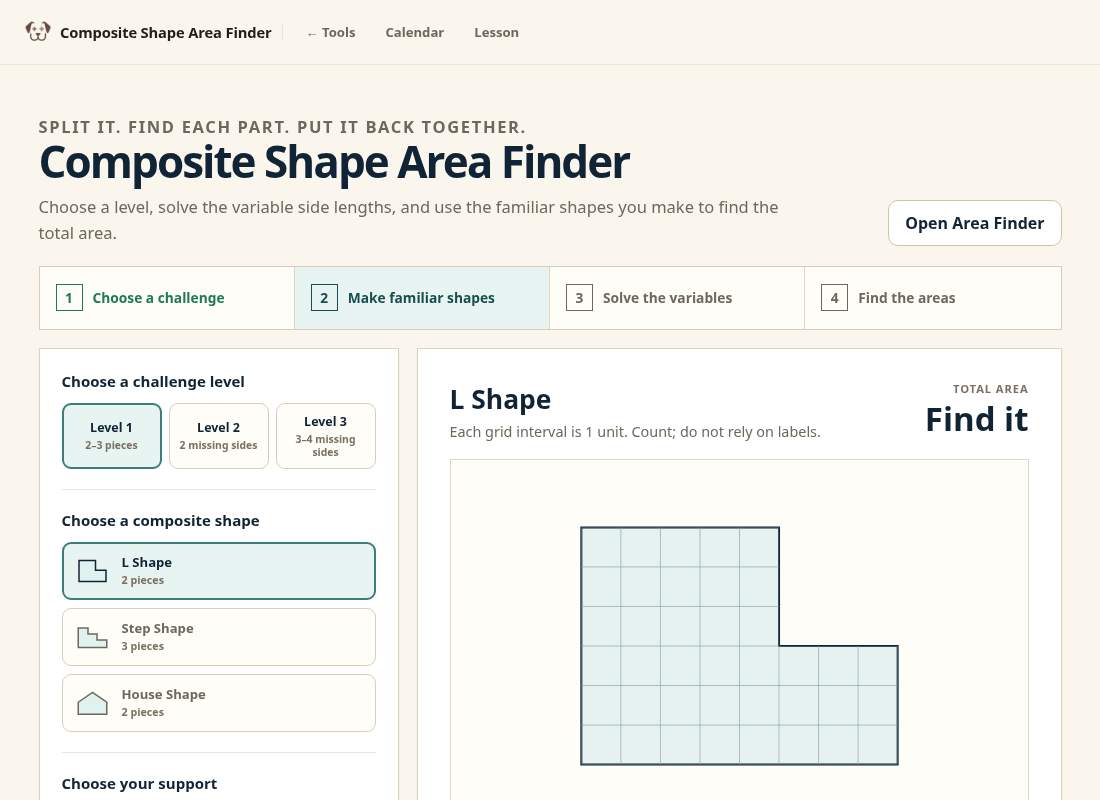Click the L Shape outline icon

[x=92, y=571]
